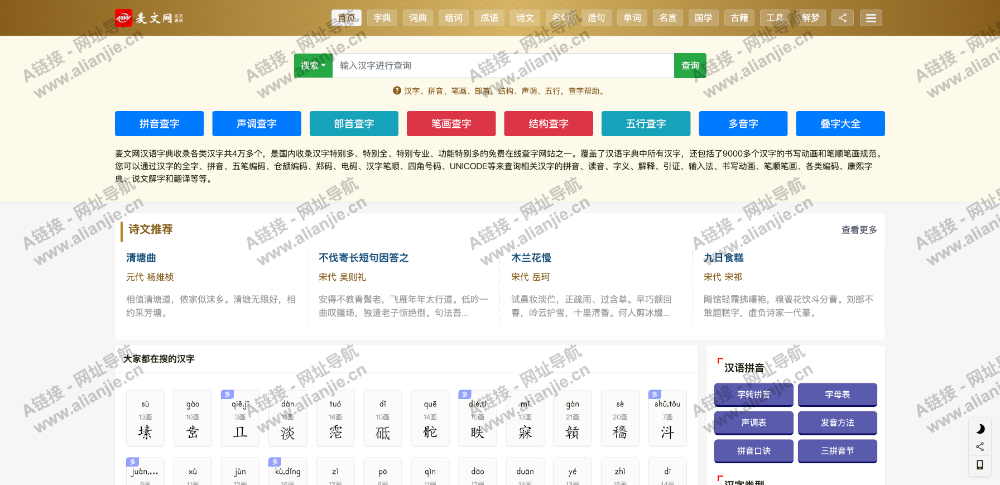Screen dimensions: 1000x485
Task: Open the quē character card
Action: (x=430, y=418)
